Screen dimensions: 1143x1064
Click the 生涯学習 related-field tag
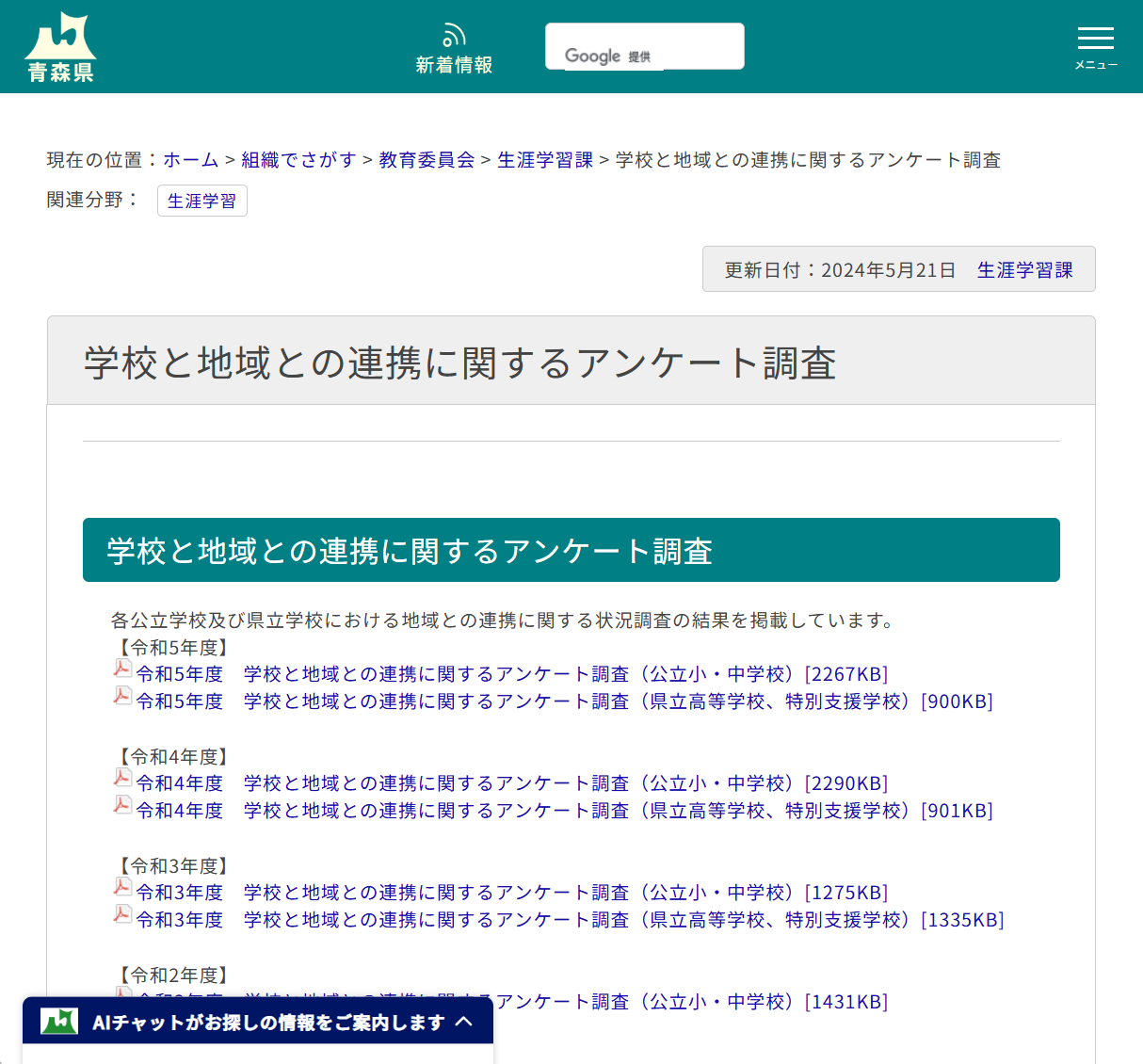201,200
